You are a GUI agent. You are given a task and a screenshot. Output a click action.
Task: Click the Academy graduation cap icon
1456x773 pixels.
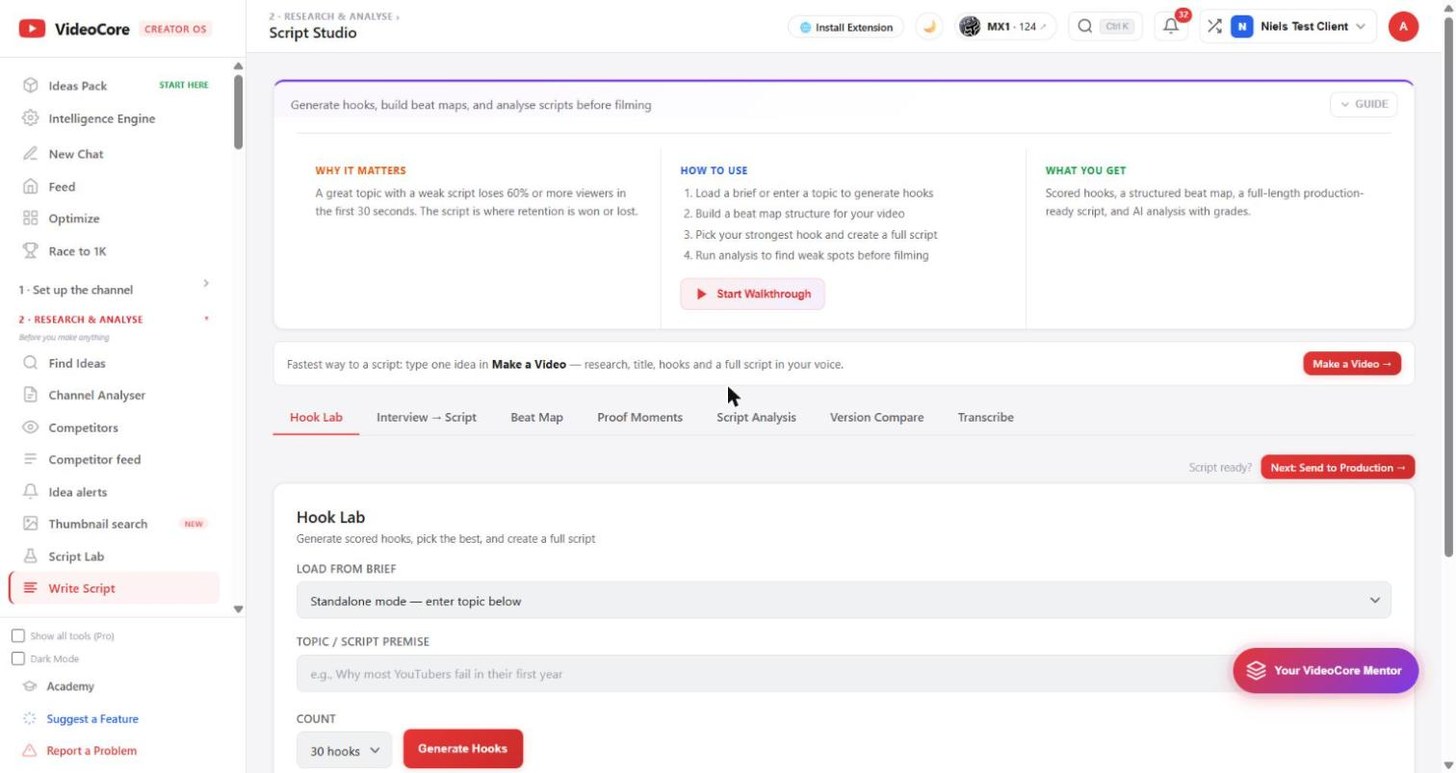30,686
